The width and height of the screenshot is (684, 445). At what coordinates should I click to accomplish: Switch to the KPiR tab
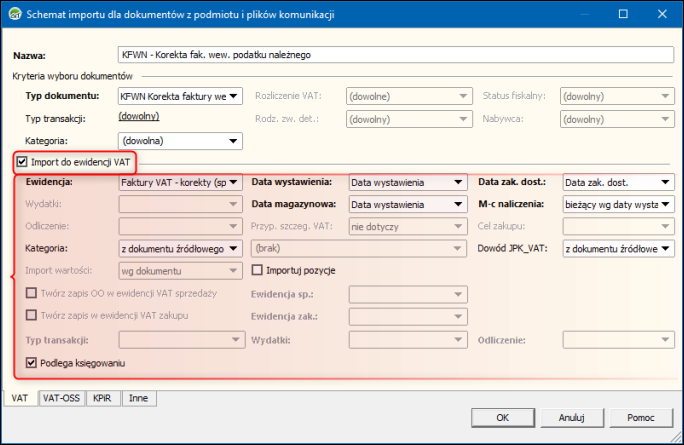[103, 398]
